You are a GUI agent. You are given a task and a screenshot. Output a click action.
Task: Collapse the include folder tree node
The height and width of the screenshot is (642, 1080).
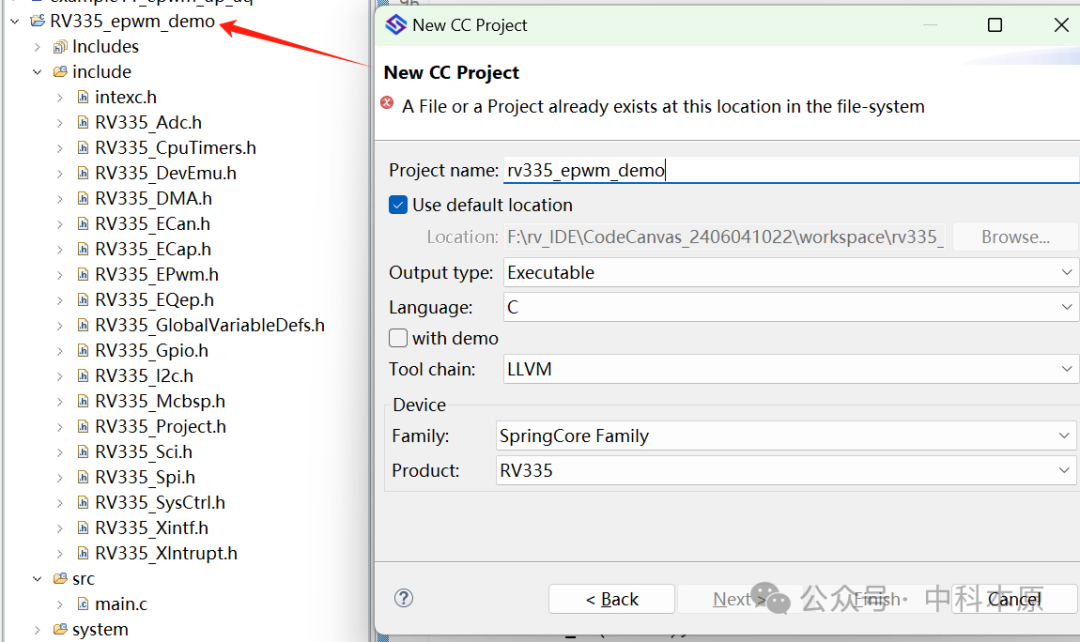tap(37, 72)
